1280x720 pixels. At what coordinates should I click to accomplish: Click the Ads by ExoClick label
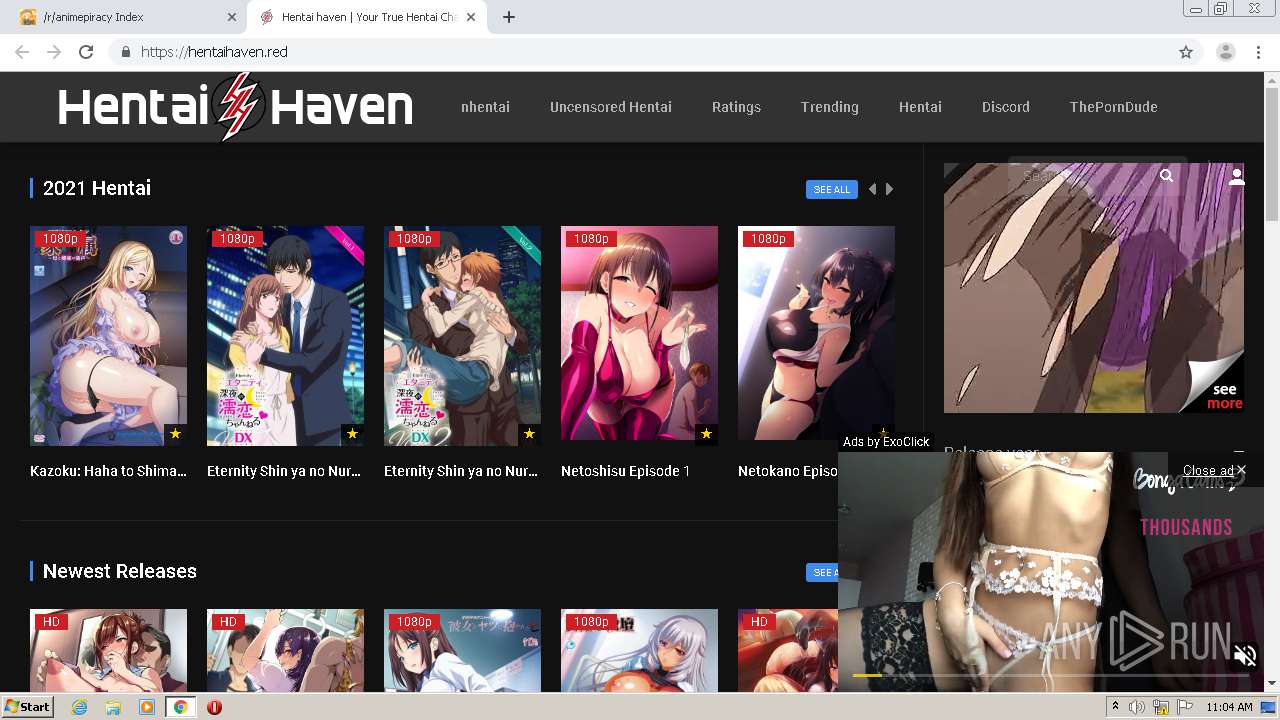point(886,442)
